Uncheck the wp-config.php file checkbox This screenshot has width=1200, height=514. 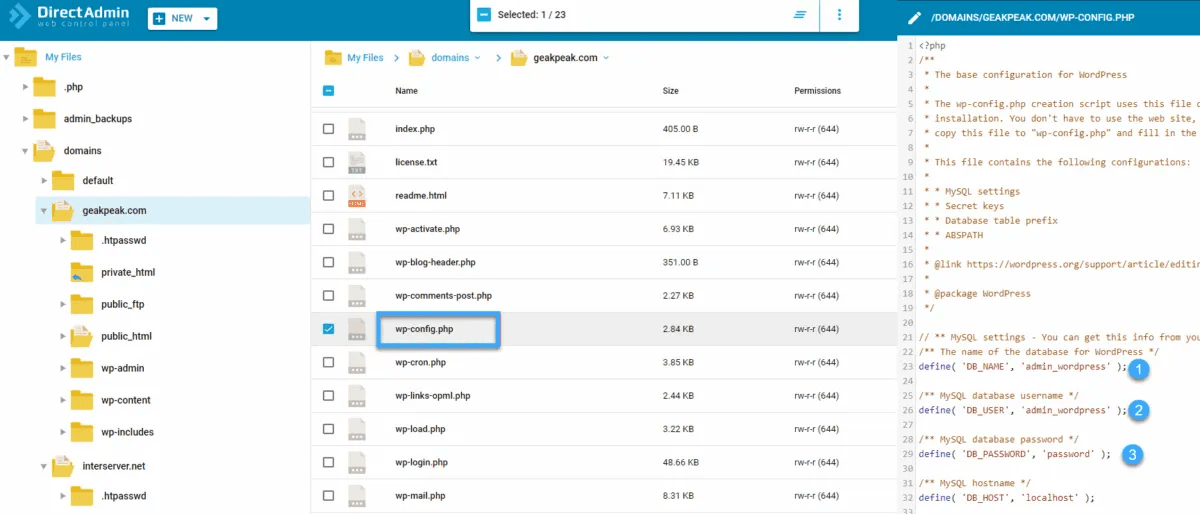tap(328, 329)
